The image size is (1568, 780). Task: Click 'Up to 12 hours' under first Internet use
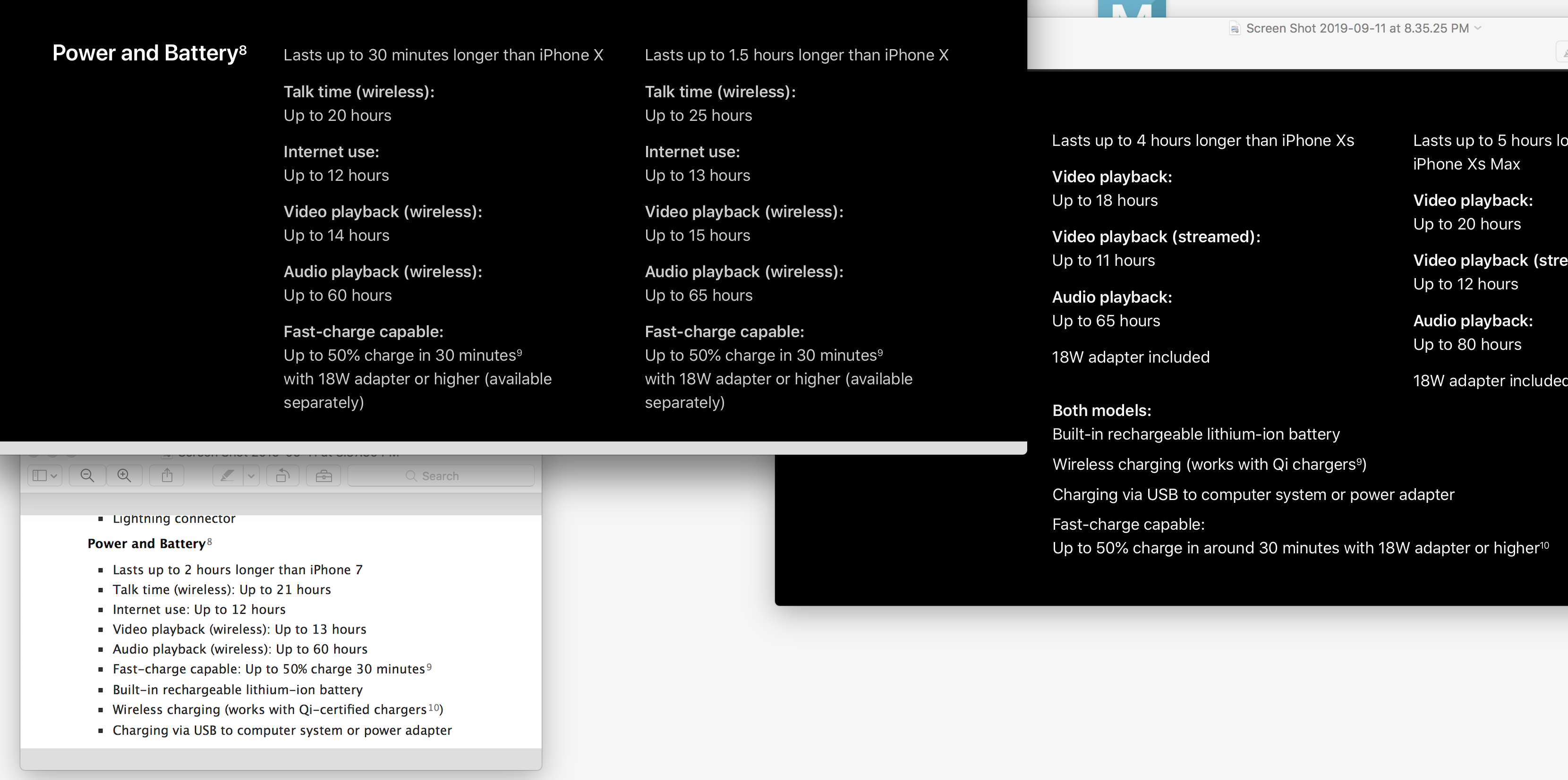(x=336, y=175)
